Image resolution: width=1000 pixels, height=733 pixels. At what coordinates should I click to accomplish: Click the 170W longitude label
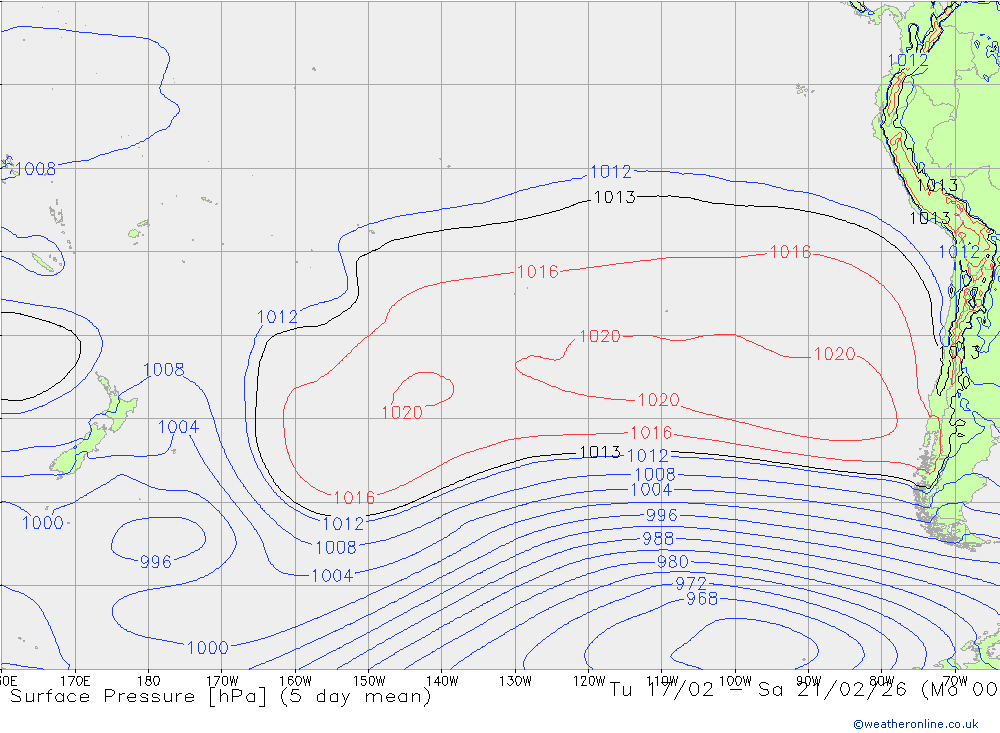pyautogui.click(x=222, y=681)
